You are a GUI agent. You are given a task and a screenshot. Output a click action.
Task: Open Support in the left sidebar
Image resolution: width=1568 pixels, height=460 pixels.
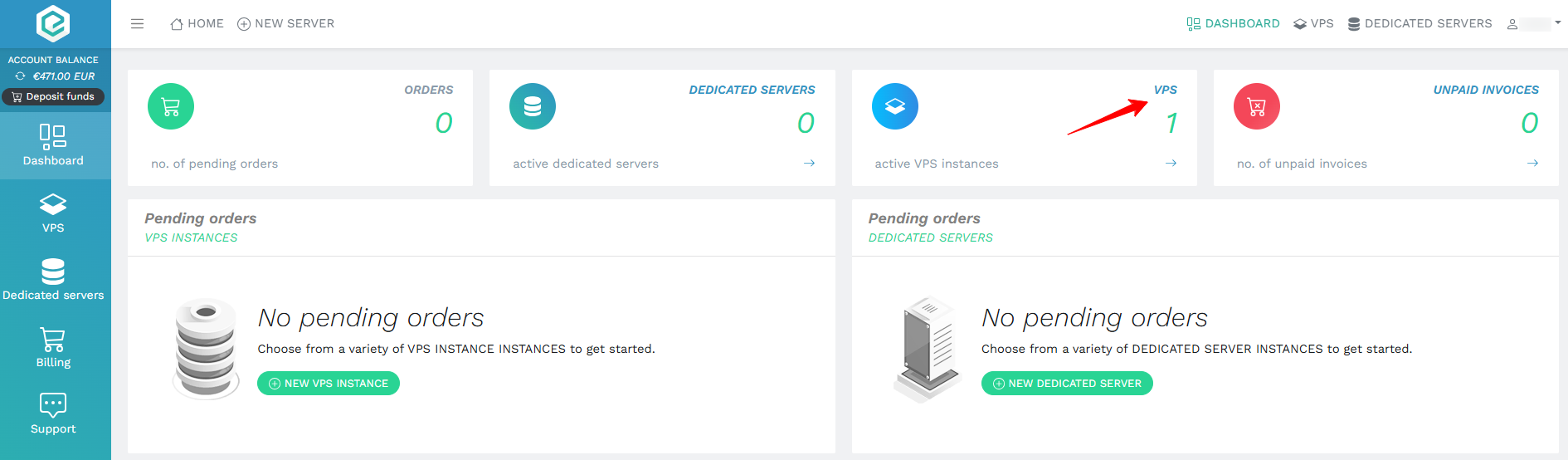53,414
